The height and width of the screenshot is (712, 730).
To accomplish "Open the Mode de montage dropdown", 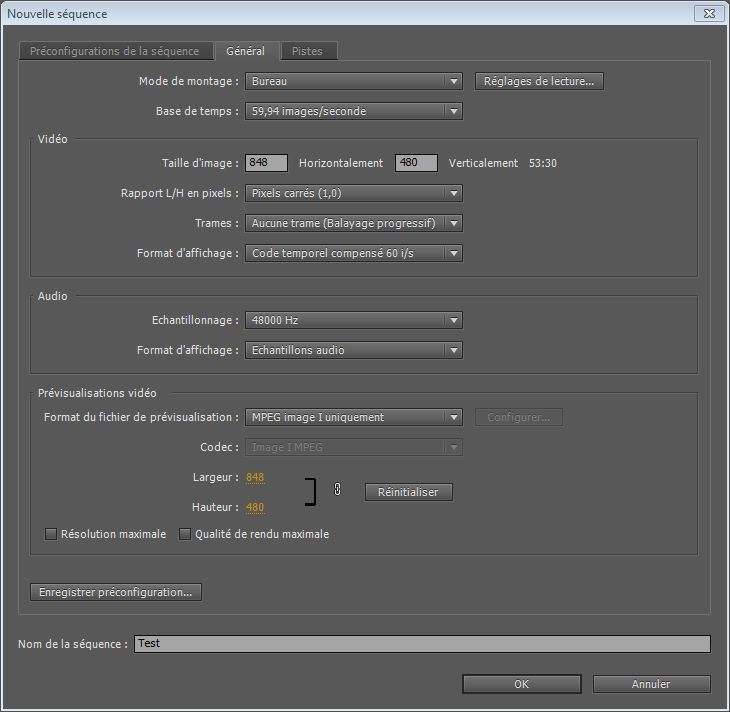I will (354, 81).
